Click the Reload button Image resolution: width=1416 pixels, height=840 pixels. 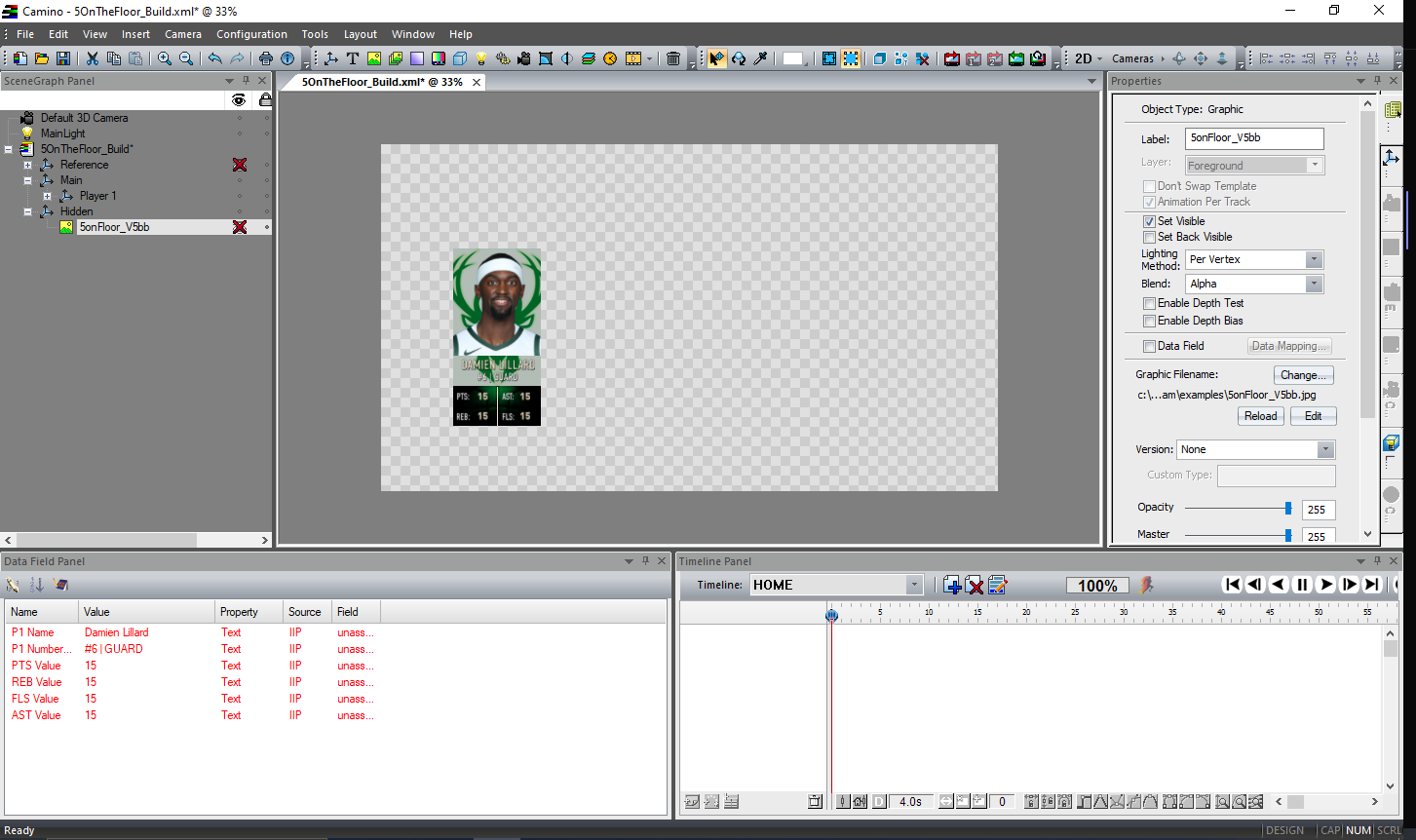click(1260, 416)
